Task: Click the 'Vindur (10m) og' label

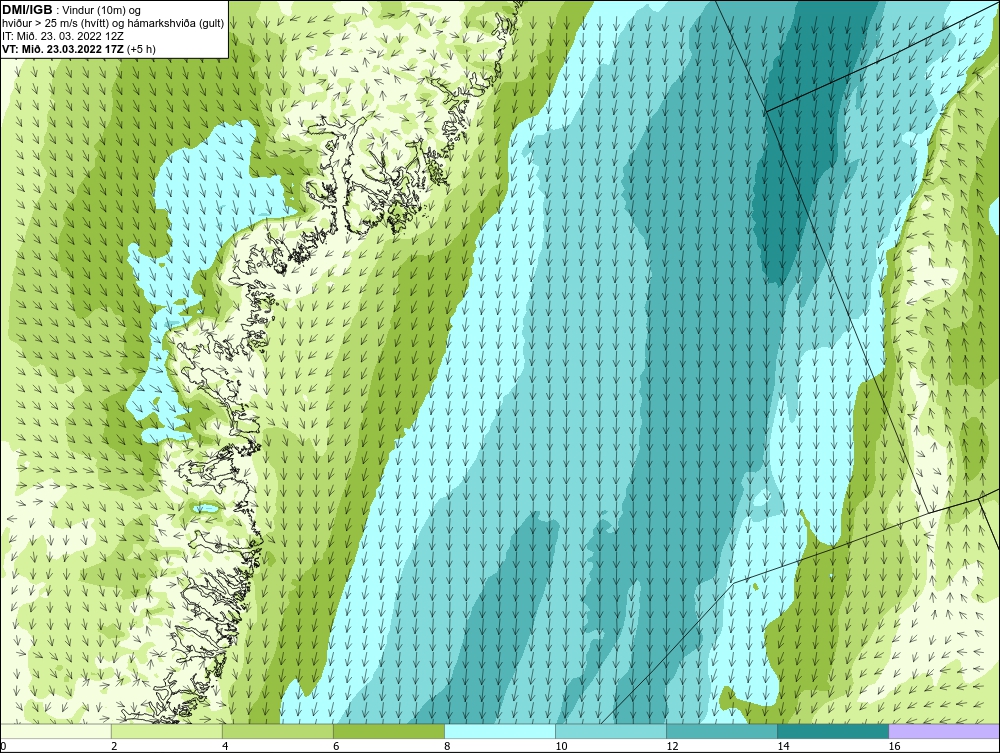Action: pos(101,10)
